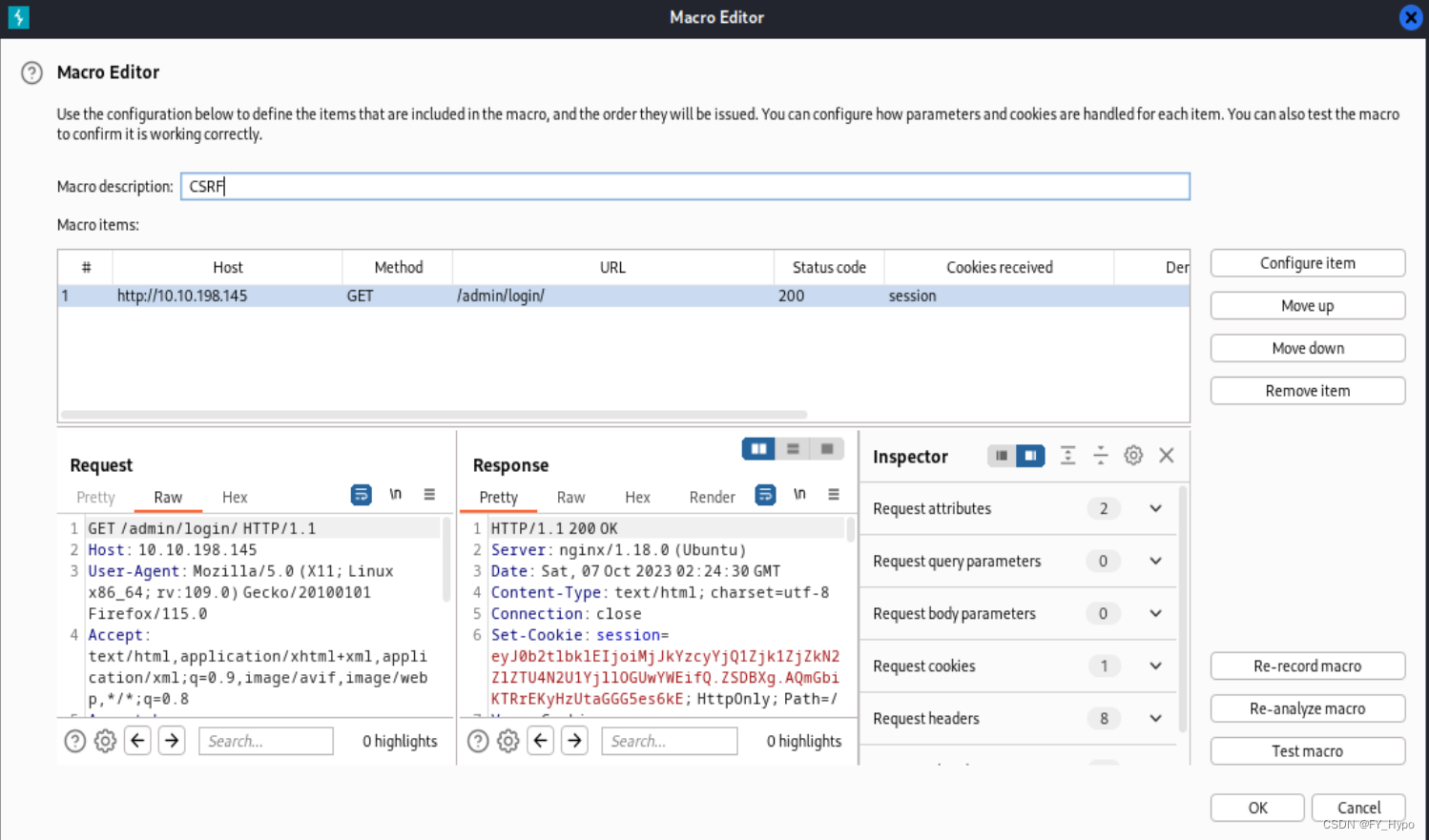Open Response Render tab
1429x840 pixels.
point(712,497)
